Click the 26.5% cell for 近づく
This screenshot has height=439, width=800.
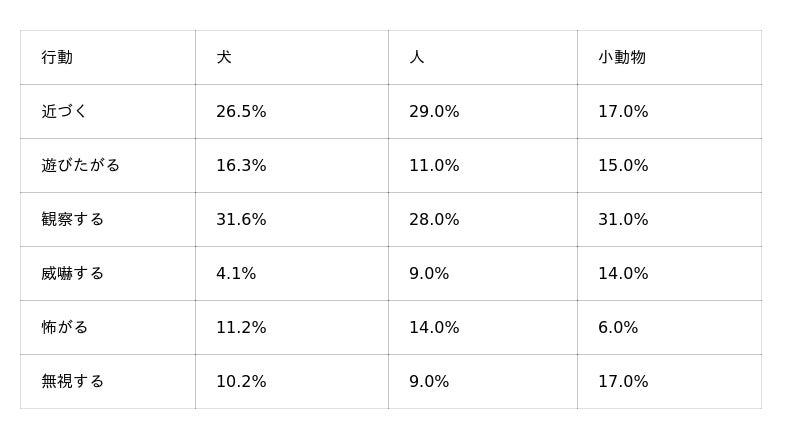(x=241, y=112)
